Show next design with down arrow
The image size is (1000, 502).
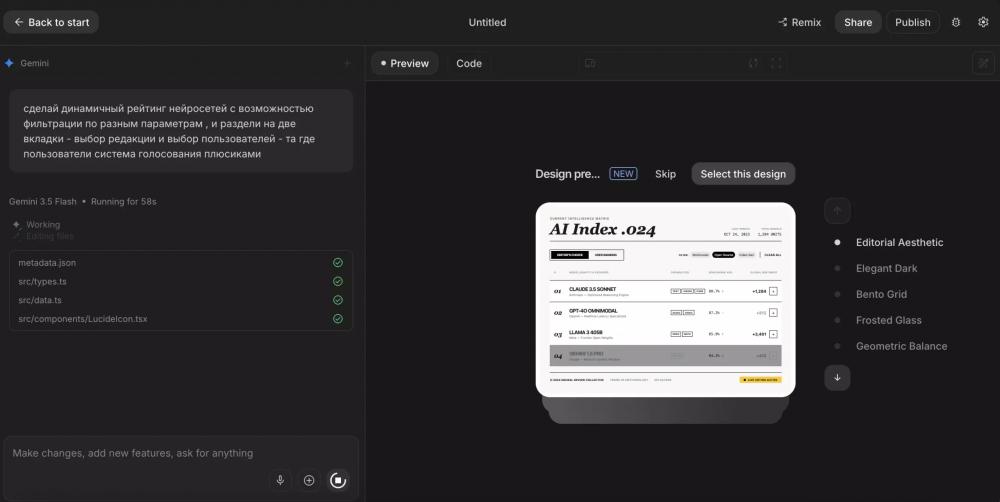tap(837, 377)
